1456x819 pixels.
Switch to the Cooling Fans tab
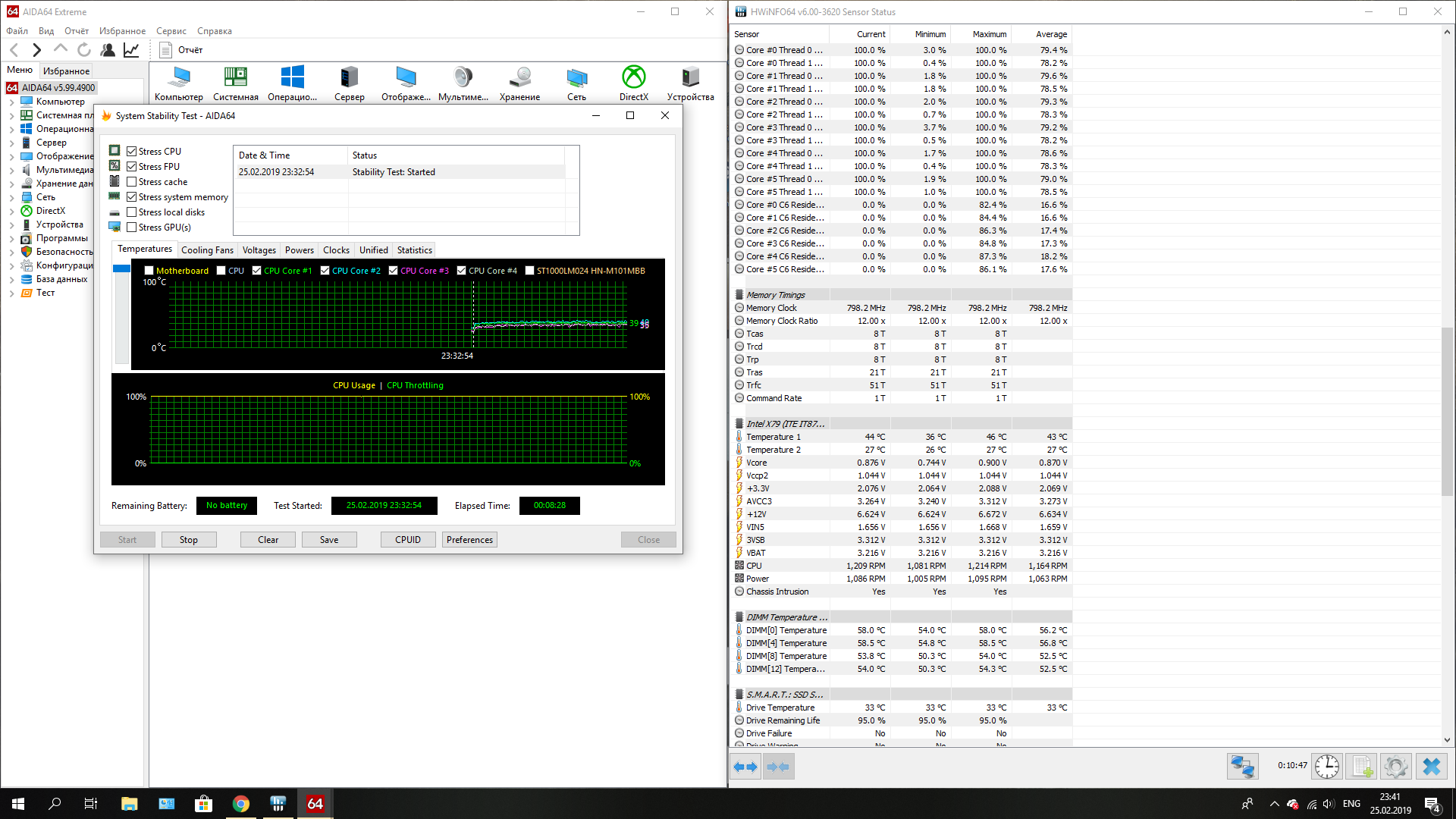click(207, 250)
